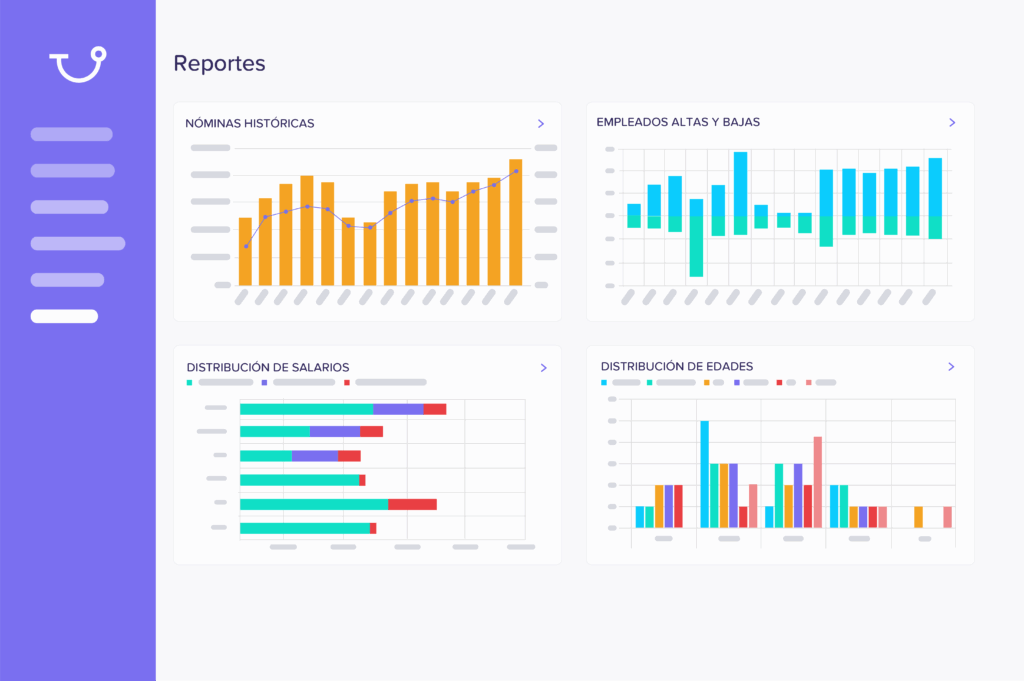Click the long negative green bar in Altas y Bajas
This screenshot has height=681, width=1024.
[x=696, y=246]
